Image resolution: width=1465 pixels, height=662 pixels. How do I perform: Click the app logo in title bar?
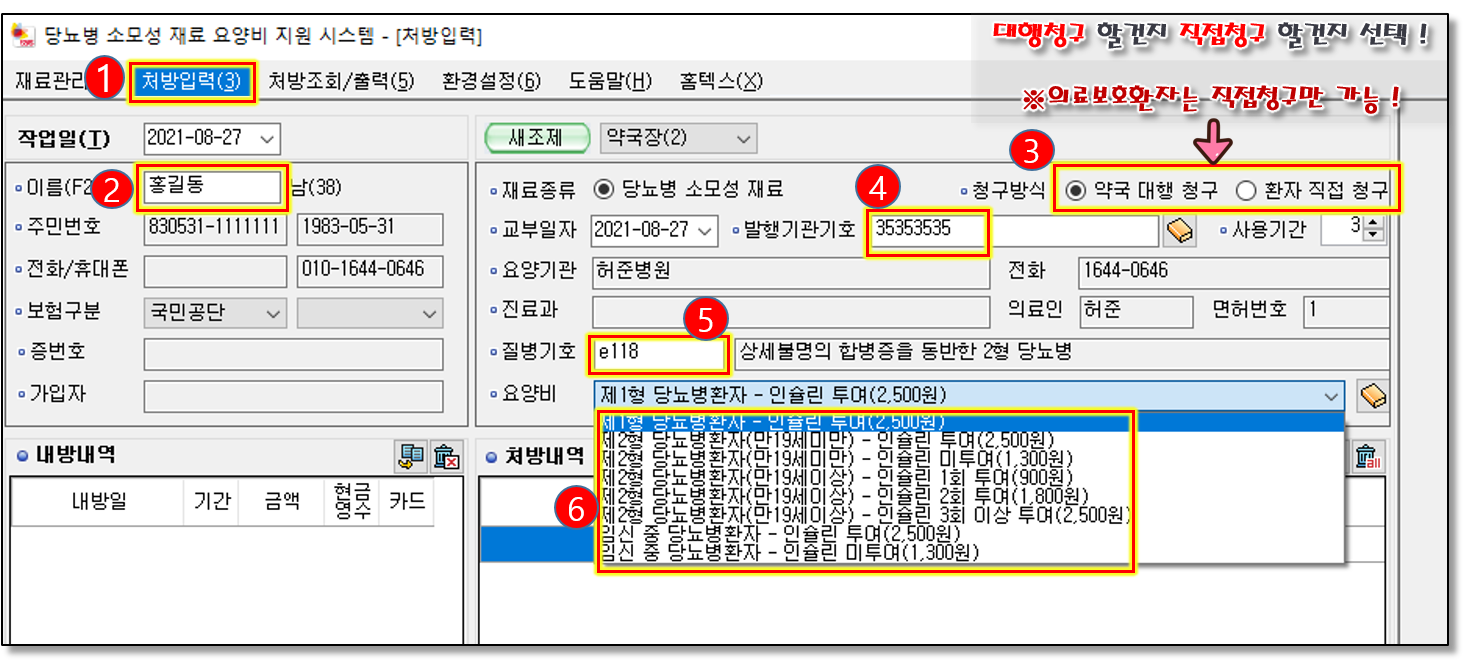[x=20, y=36]
